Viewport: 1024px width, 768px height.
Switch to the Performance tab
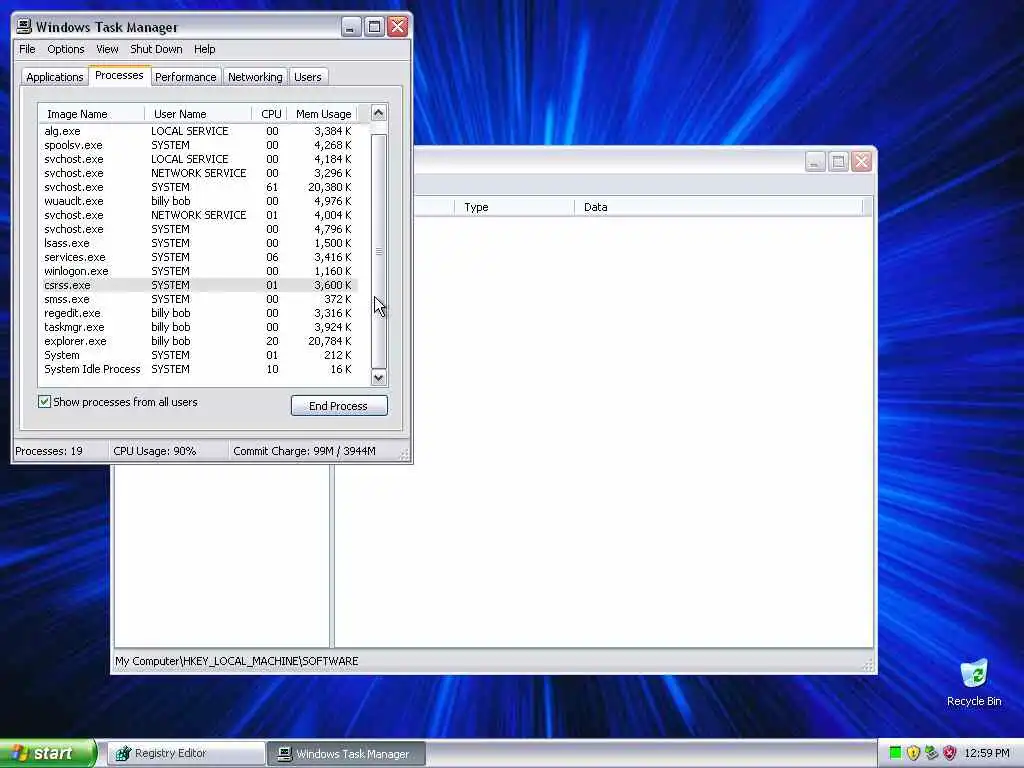[x=185, y=77]
